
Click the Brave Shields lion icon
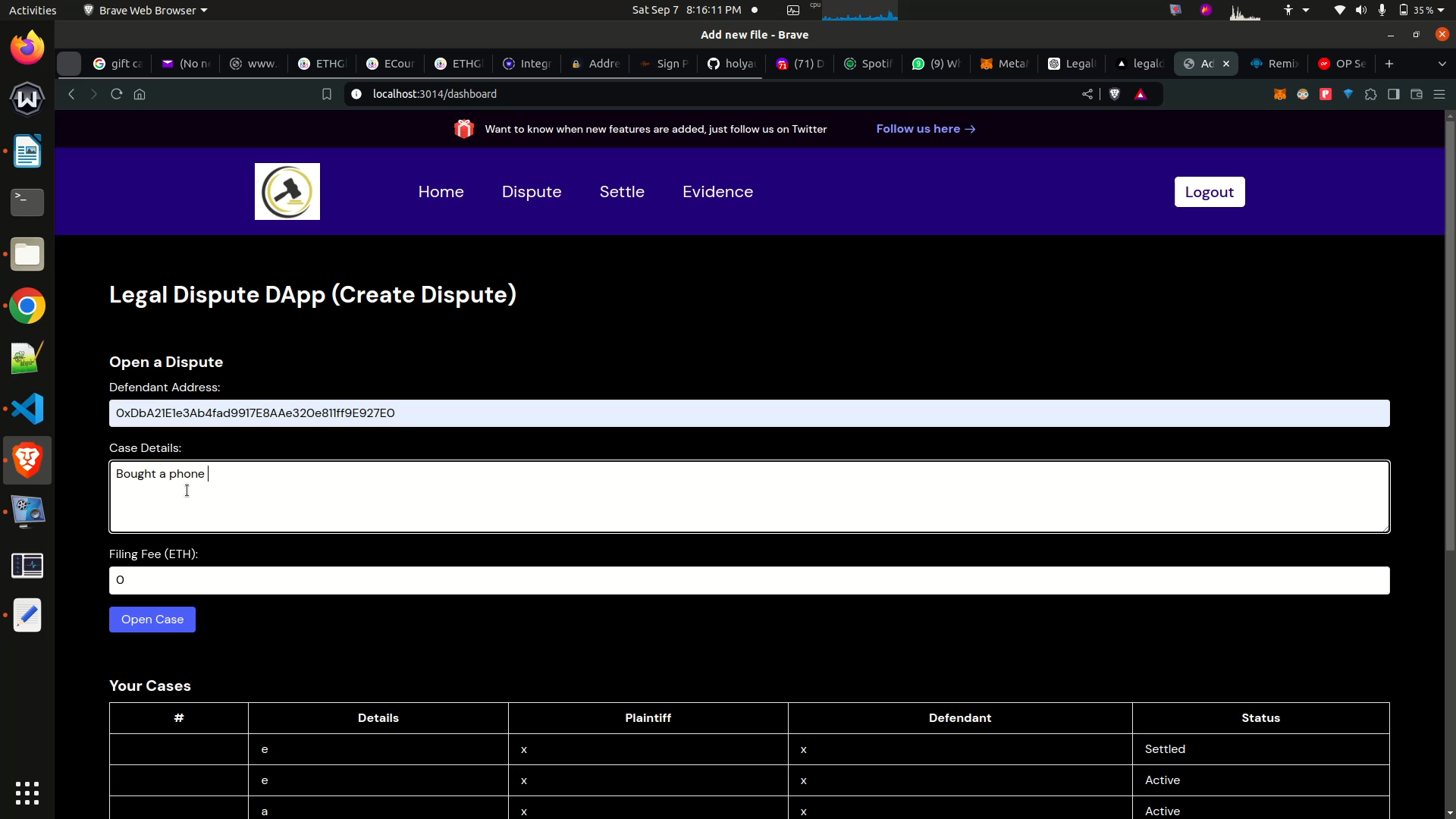pyautogui.click(x=1115, y=94)
